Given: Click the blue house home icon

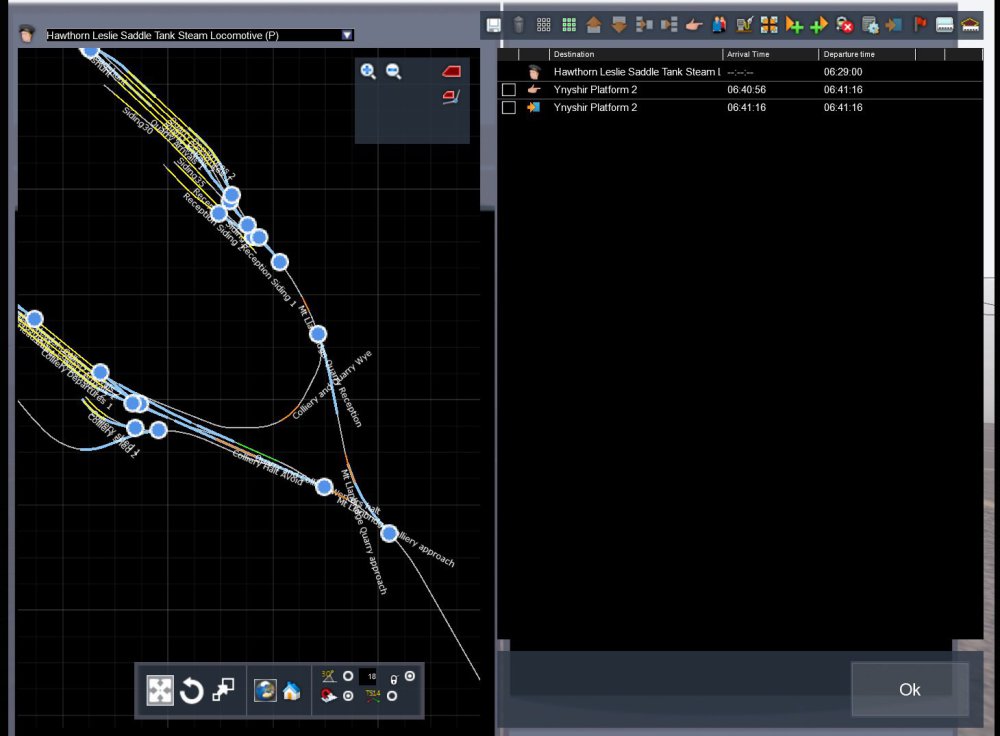Looking at the screenshot, I should coord(291,690).
